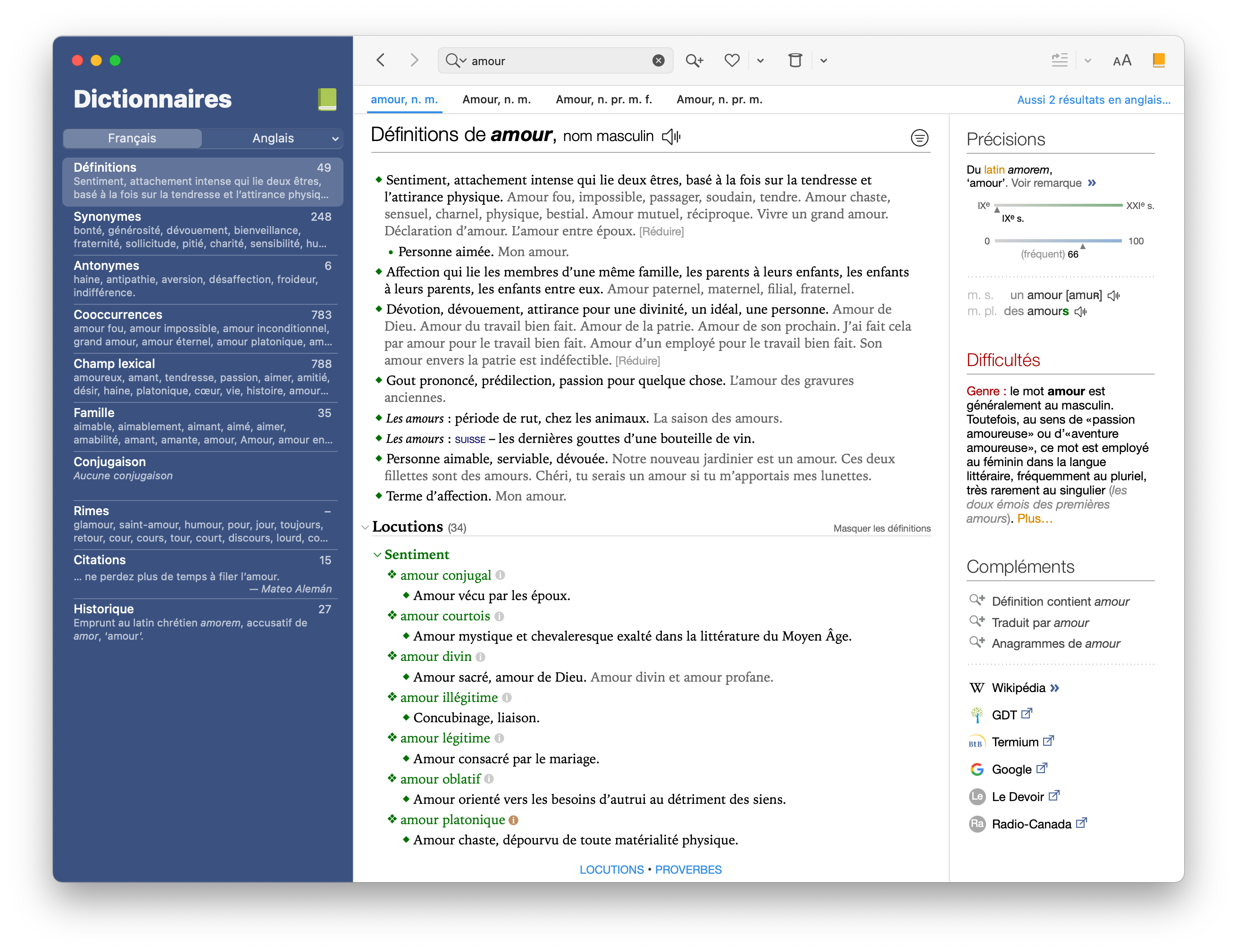This screenshot has height=952, width=1237.
Task: Play pronunciation in definitions heading
Action: 671,136
